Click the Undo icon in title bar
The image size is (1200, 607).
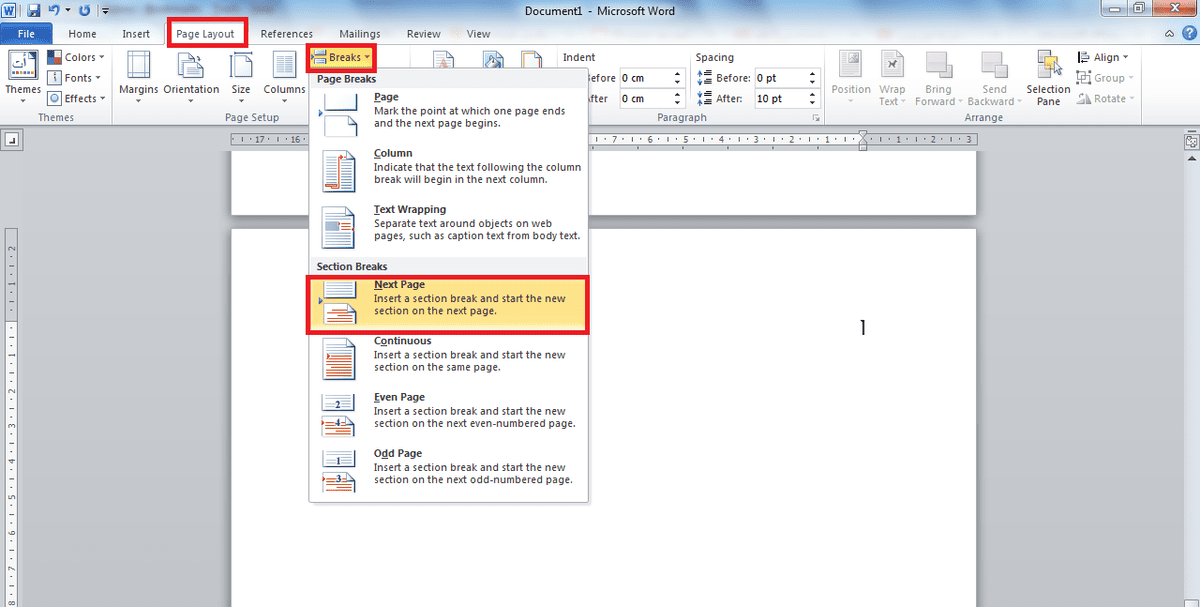tap(54, 11)
